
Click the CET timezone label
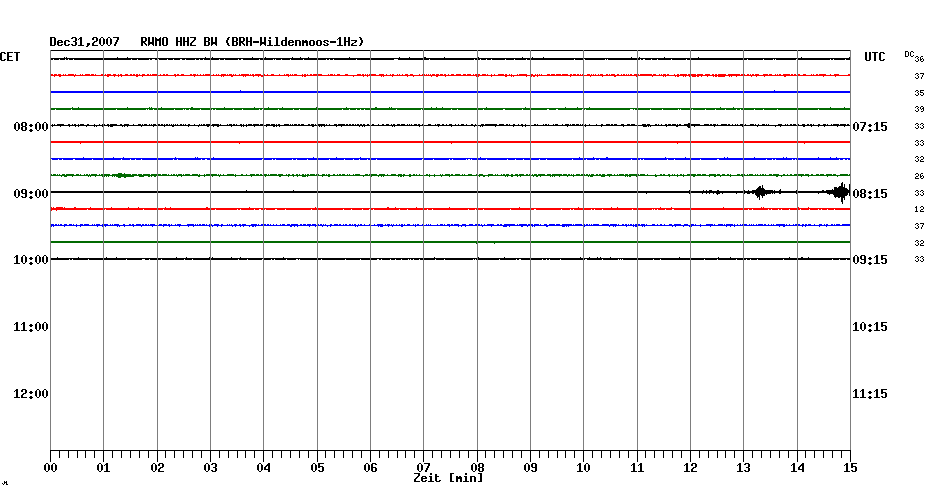coord(9,57)
